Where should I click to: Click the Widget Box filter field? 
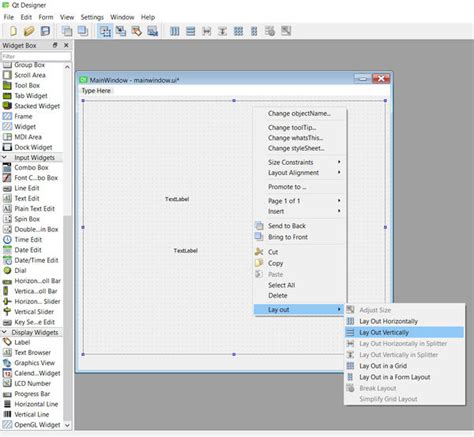36,56
